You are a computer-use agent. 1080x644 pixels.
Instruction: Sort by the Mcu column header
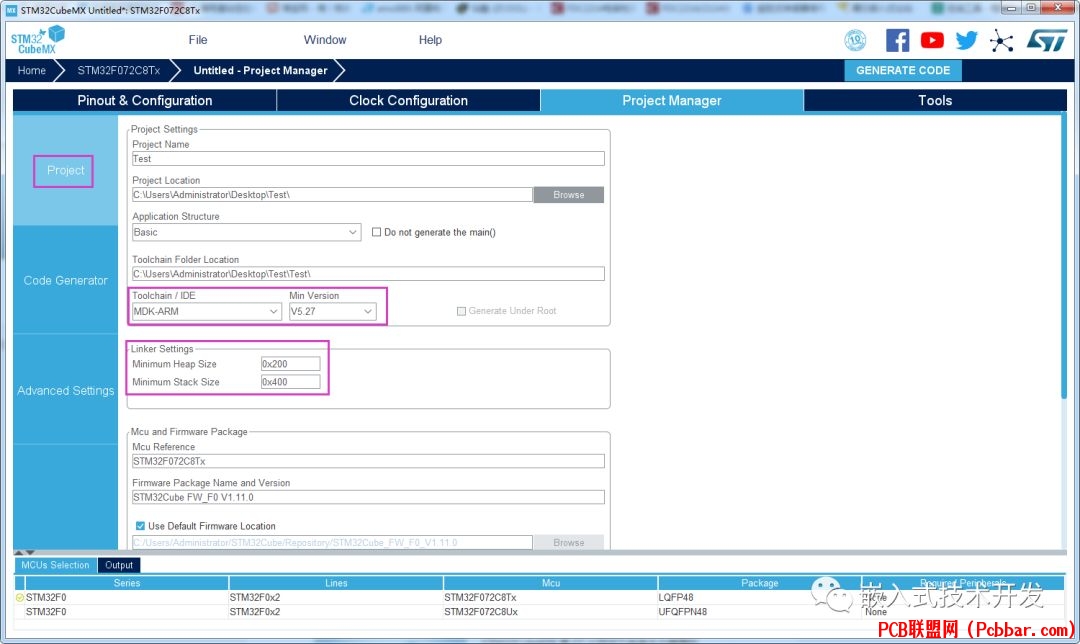pos(551,583)
